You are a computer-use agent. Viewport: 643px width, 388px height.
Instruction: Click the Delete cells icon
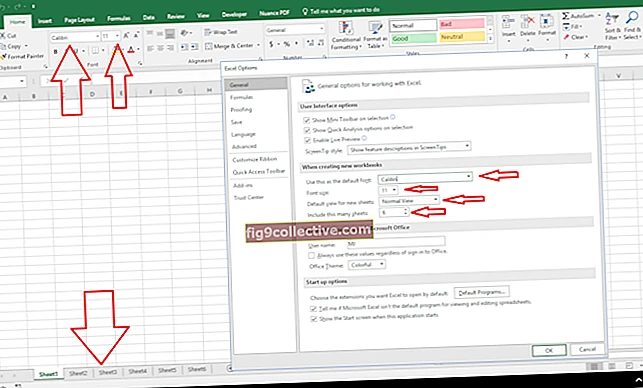point(527,22)
